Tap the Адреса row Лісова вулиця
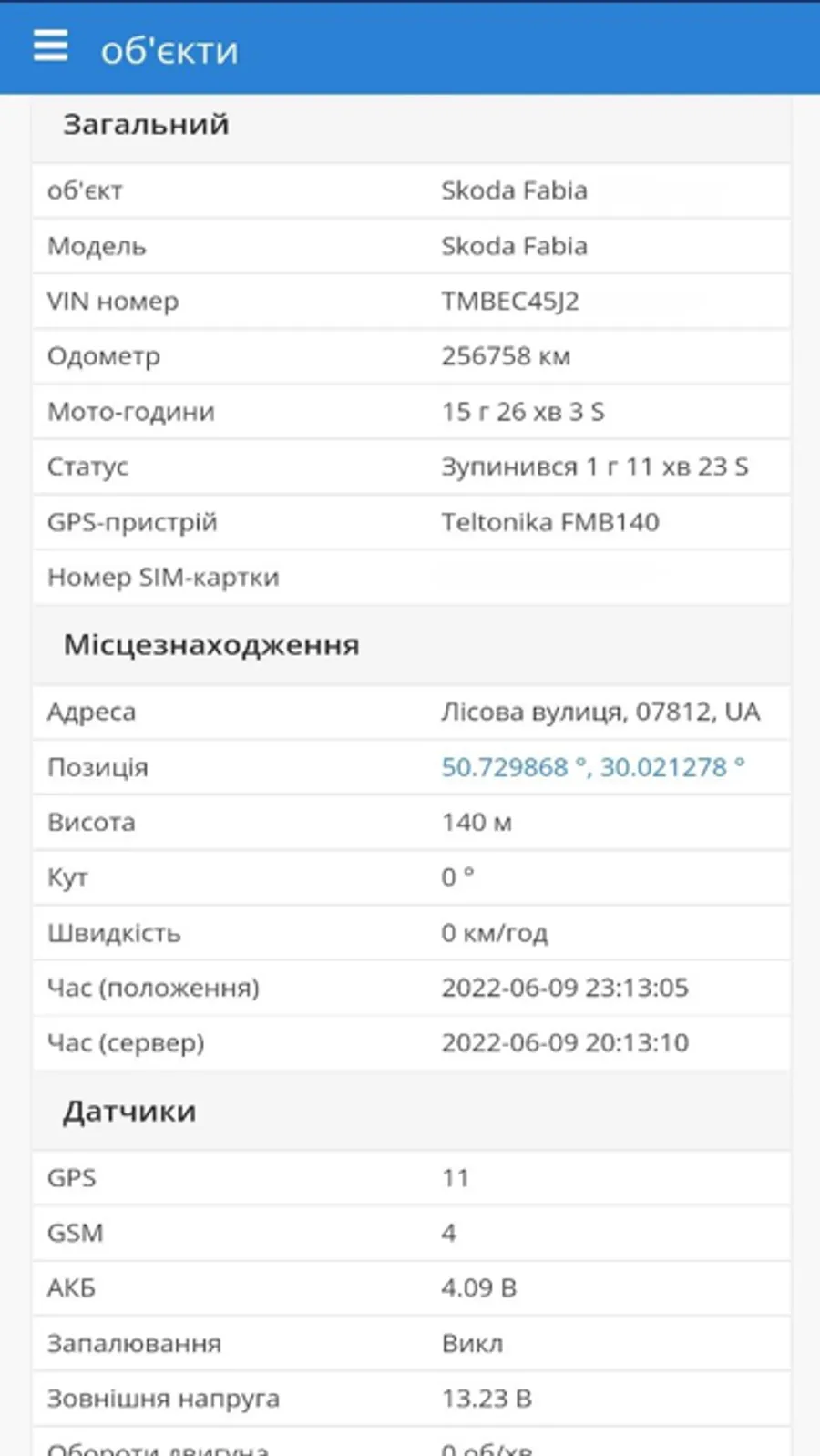 (410, 712)
